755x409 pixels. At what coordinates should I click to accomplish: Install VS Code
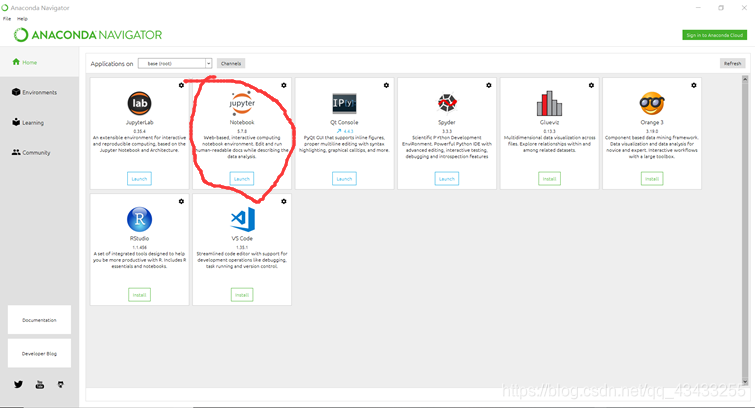click(242, 295)
